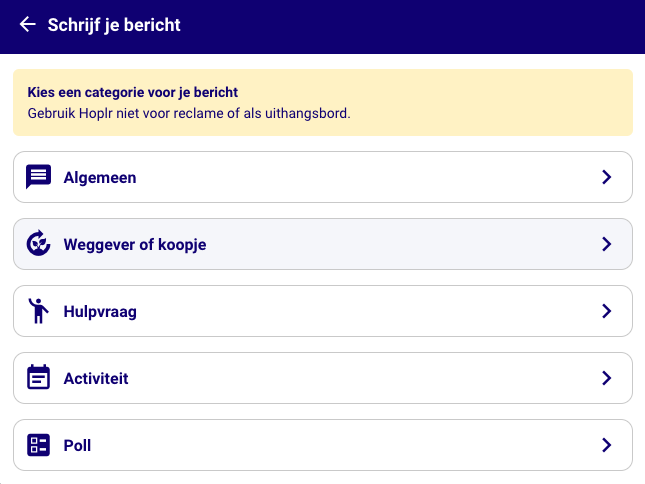
Task: Select the Hulpvraag category label
Action: tap(100, 312)
